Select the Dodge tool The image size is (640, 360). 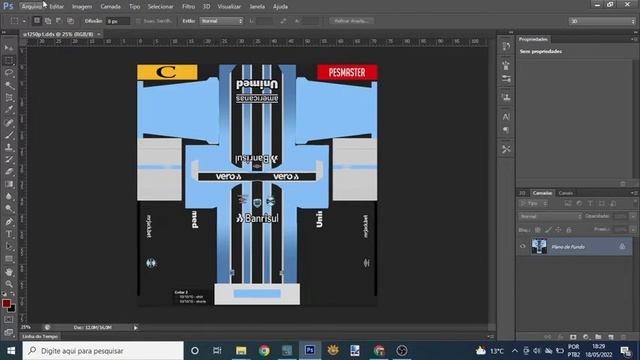coord(9,209)
